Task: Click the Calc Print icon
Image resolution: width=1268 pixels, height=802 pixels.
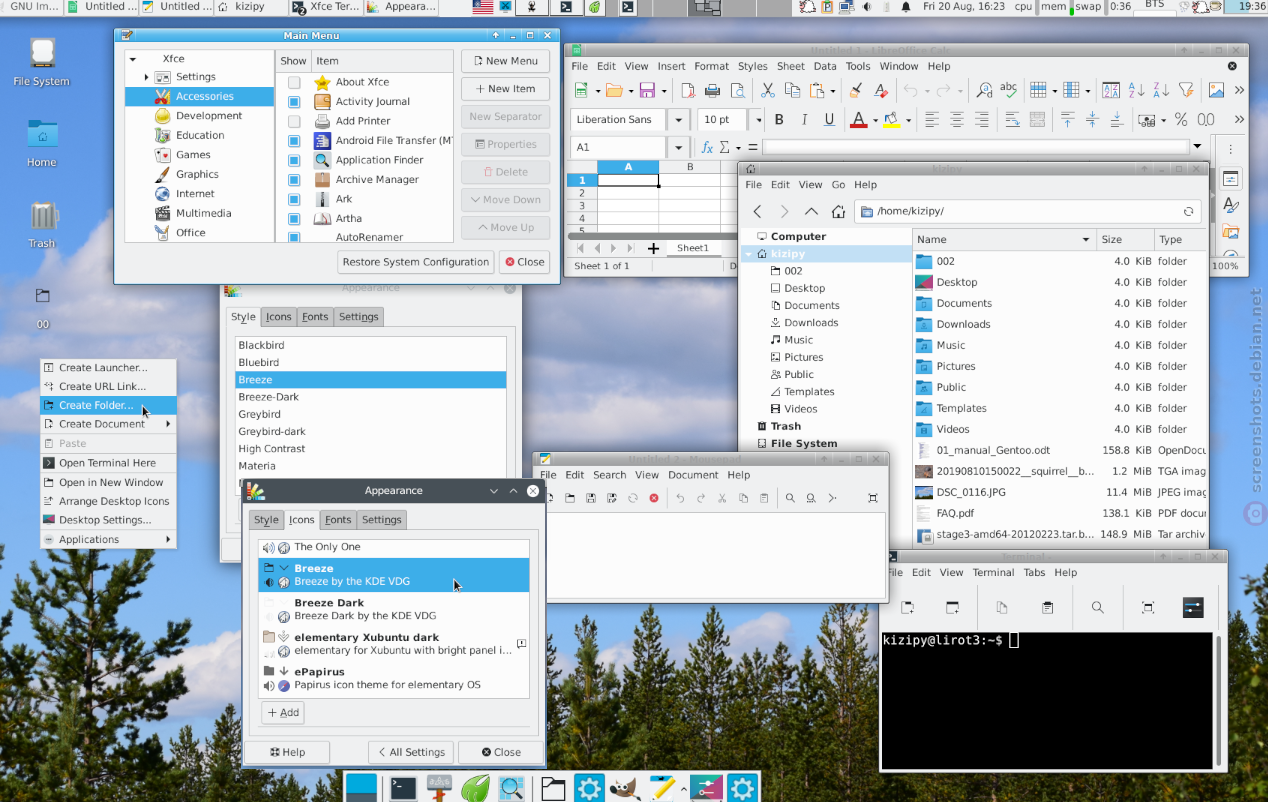Action: click(712, 91)
